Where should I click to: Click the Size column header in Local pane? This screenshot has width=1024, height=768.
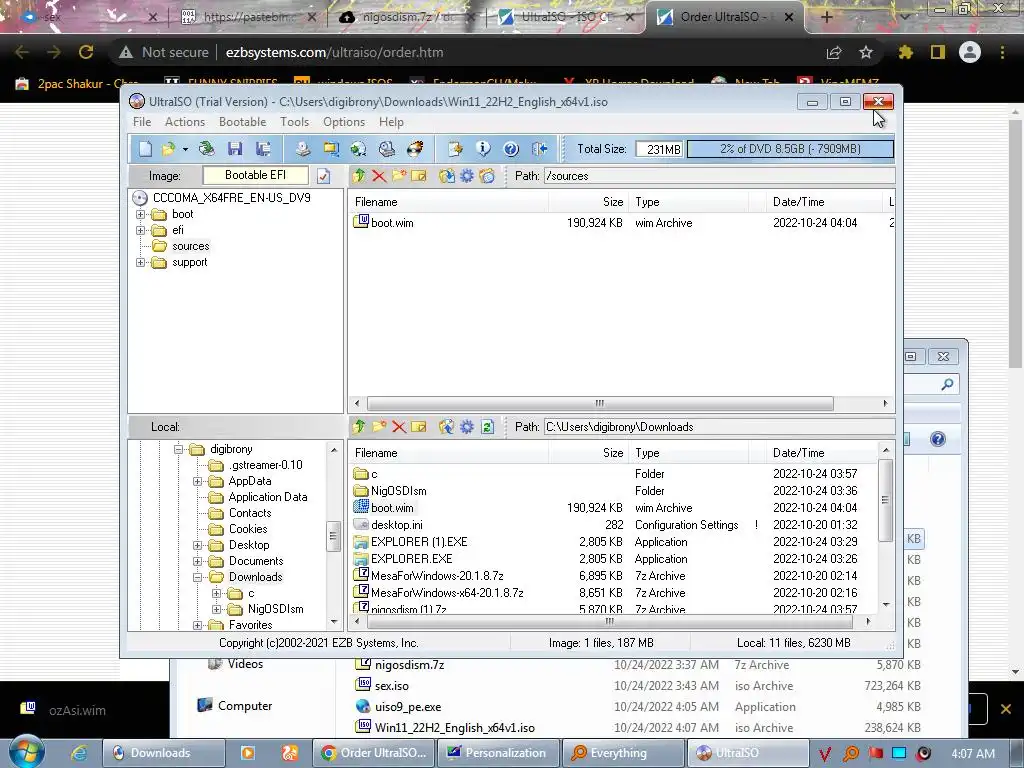(x=587, y=453)
